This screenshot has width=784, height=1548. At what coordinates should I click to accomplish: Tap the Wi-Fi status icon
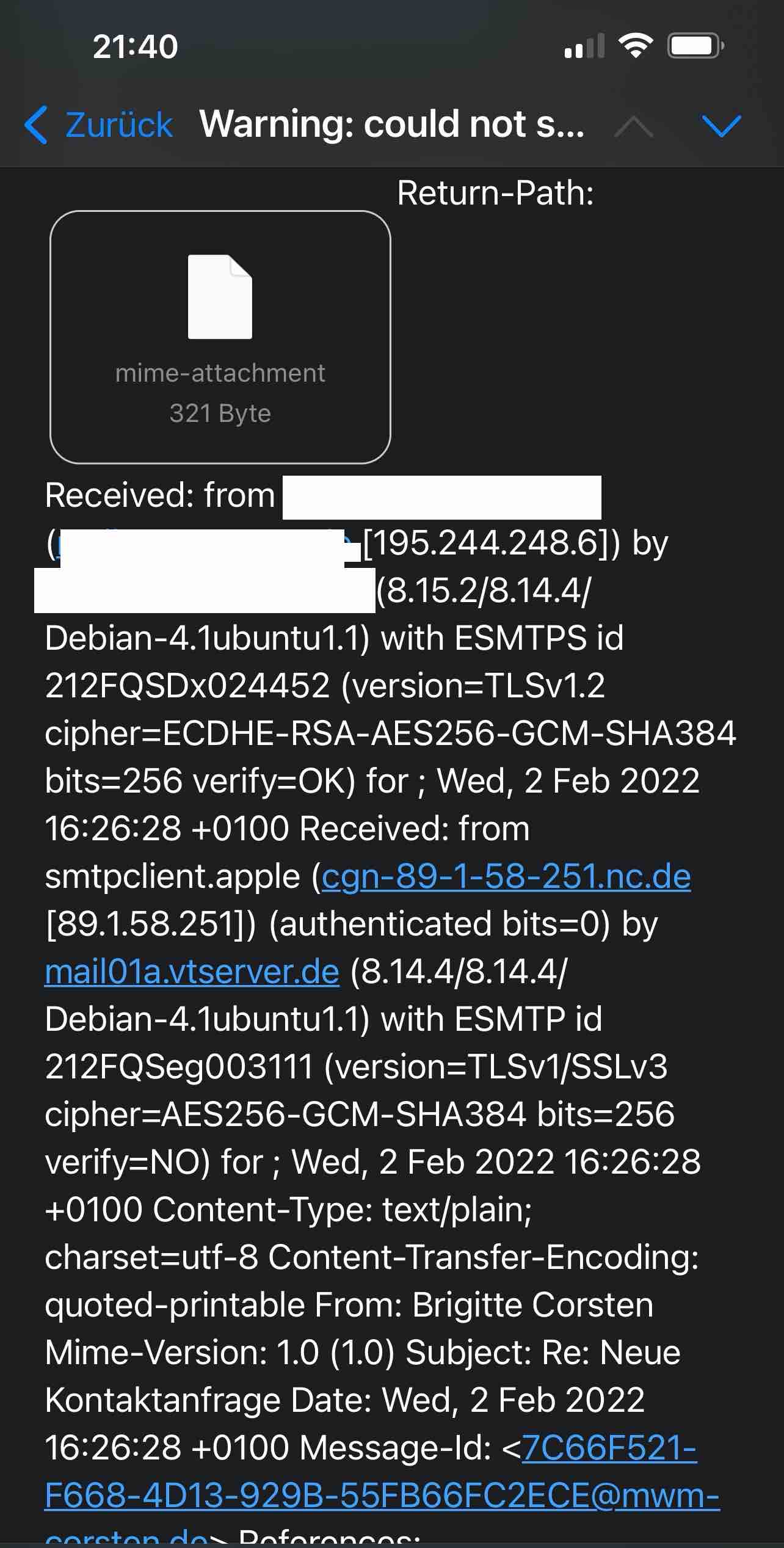pos(636,46)
